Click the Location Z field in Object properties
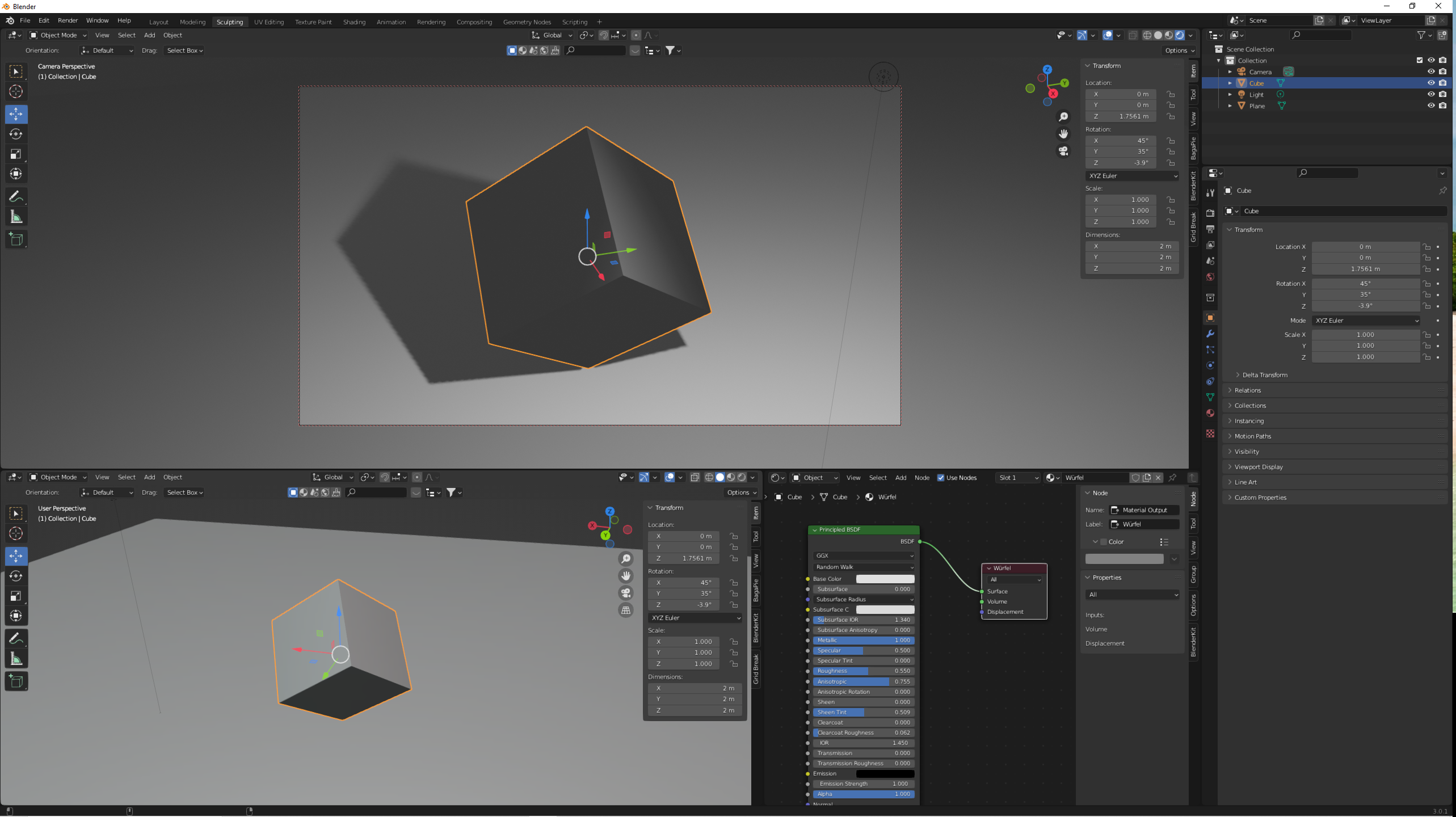This screenshot has height=817, width=1456. tap(1365, 269)
